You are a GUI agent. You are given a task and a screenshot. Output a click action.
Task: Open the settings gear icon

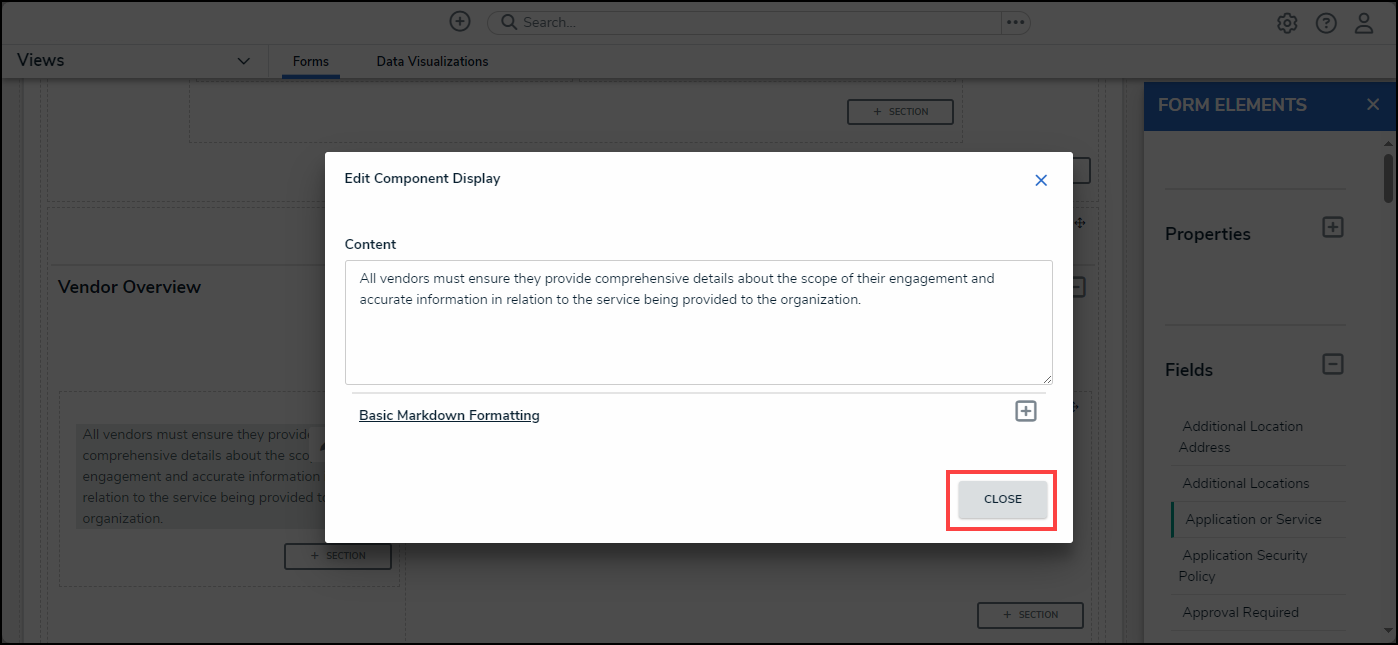click(x=1287, y=23)
